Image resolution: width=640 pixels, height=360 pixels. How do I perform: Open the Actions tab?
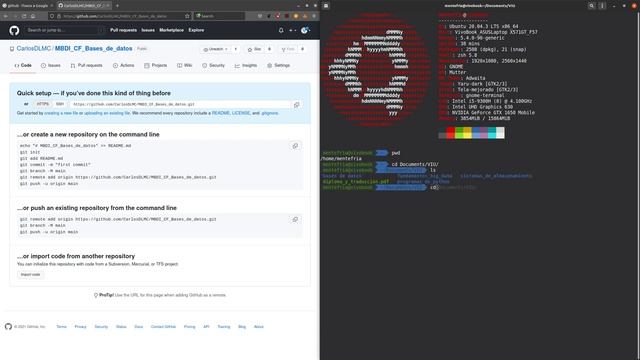tap(123, 65)
